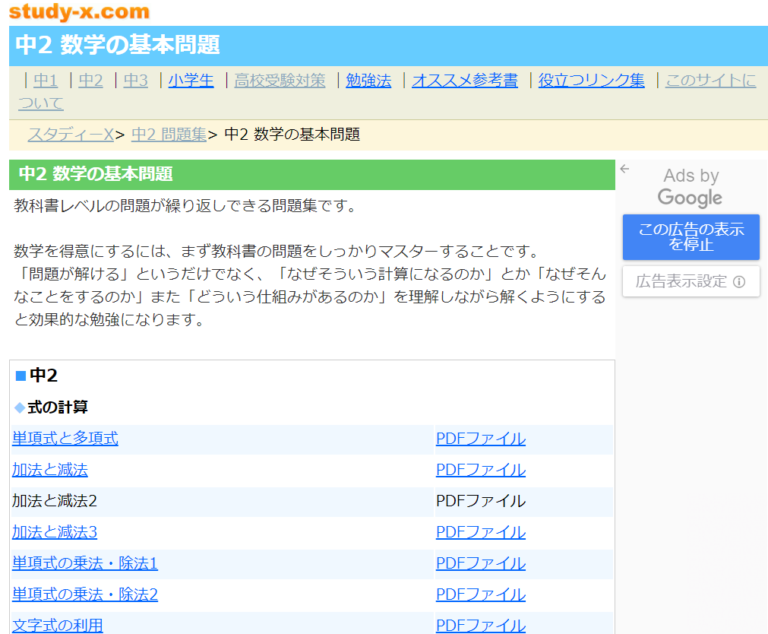
Task: Click the green 中2 数学の基本問題 heading
Action: (x=96, y=174)
